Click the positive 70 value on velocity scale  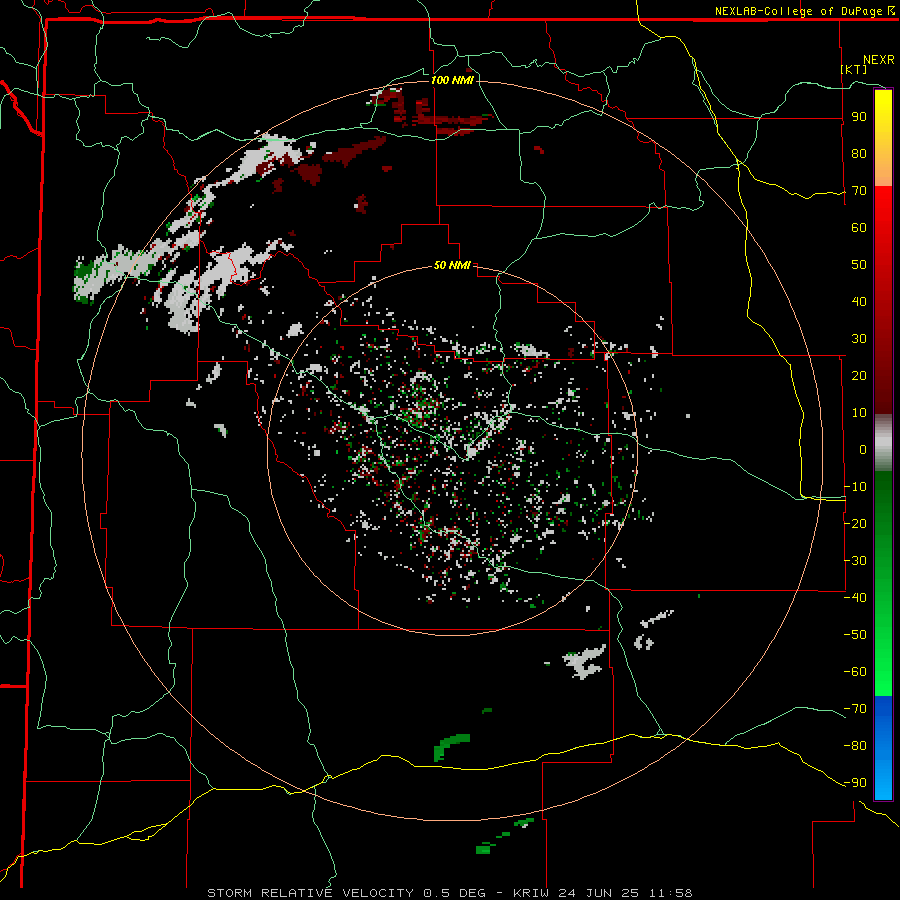click(x=859, y=191)
